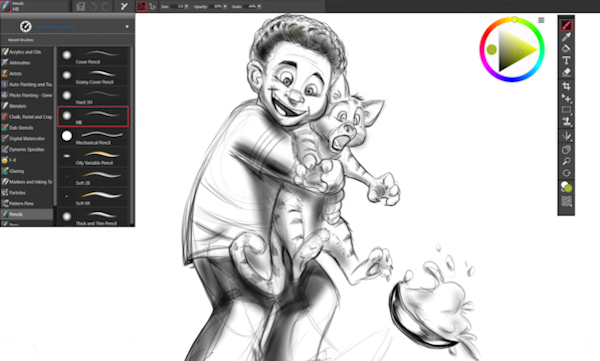Click the brush category list scrollbar

point(55,126)
